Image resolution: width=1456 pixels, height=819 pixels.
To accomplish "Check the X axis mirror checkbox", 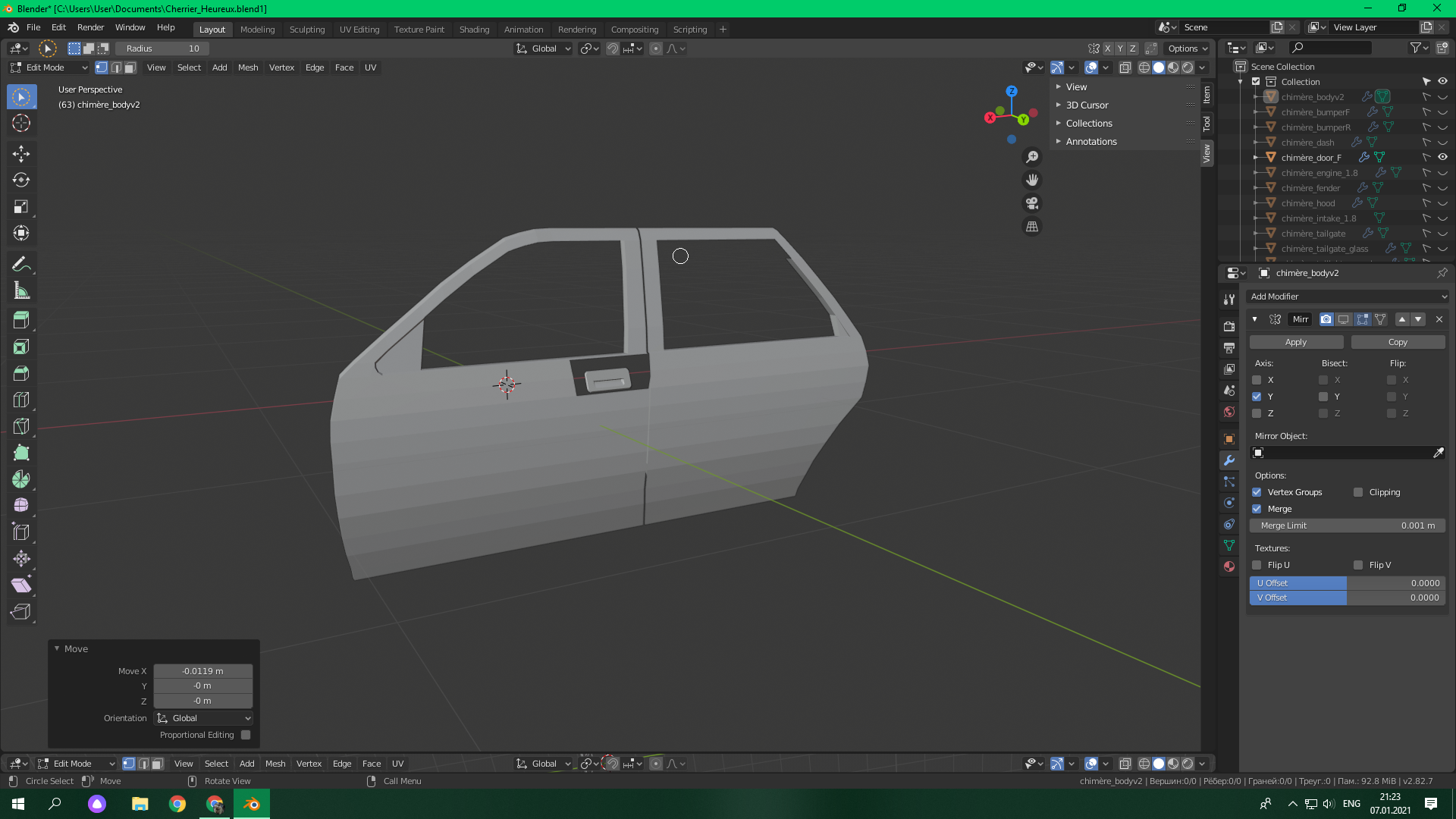I will click(1257, 380).
